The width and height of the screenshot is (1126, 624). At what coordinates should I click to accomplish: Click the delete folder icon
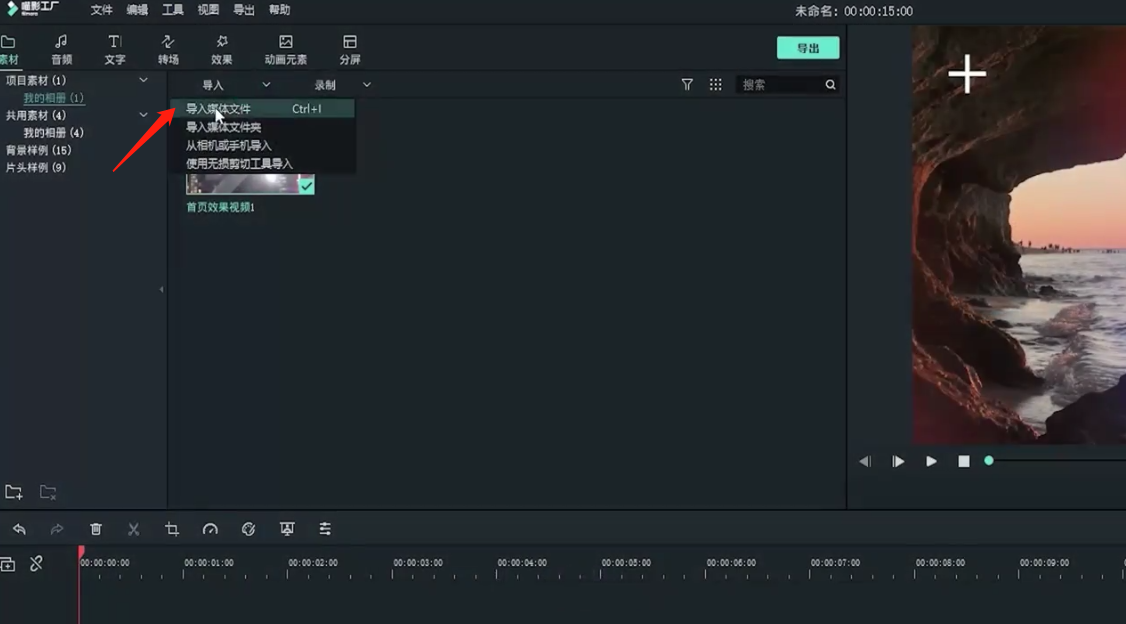coord(47,493)
